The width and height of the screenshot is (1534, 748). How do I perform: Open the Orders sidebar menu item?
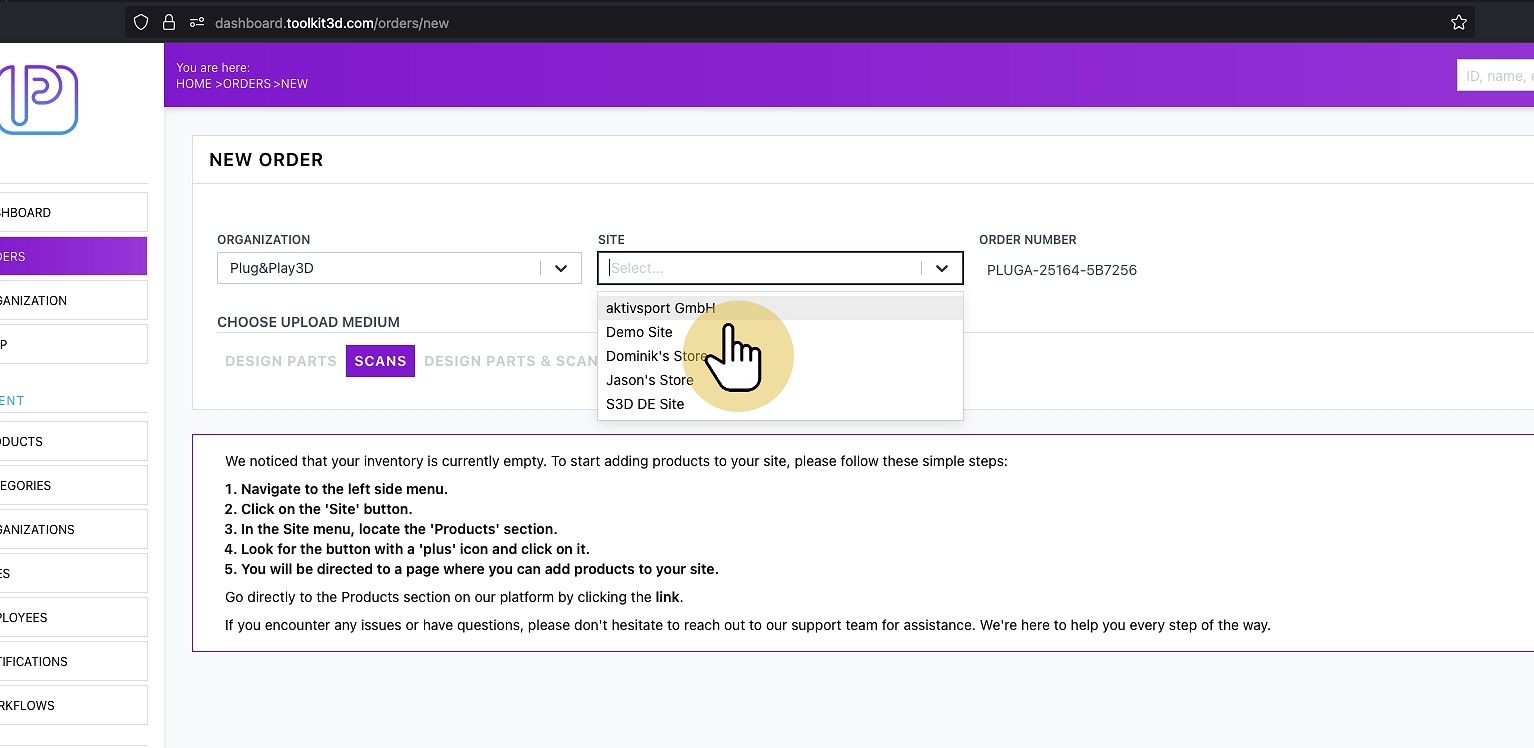pyautogui.click(x=73, y=256)
